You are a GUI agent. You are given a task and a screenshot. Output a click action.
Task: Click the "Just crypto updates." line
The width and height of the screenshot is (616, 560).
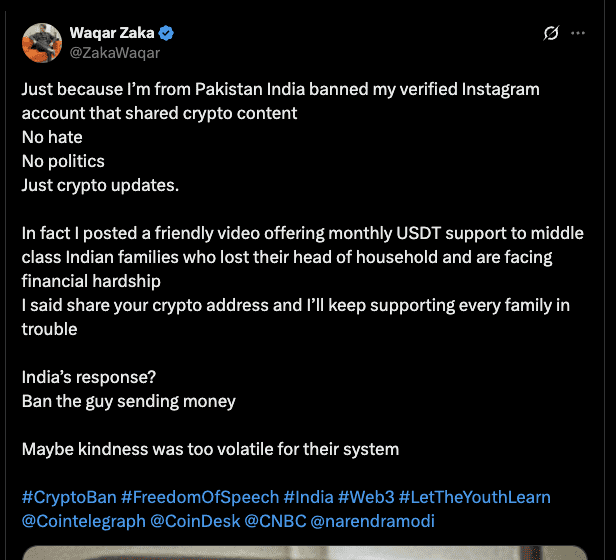100,185
